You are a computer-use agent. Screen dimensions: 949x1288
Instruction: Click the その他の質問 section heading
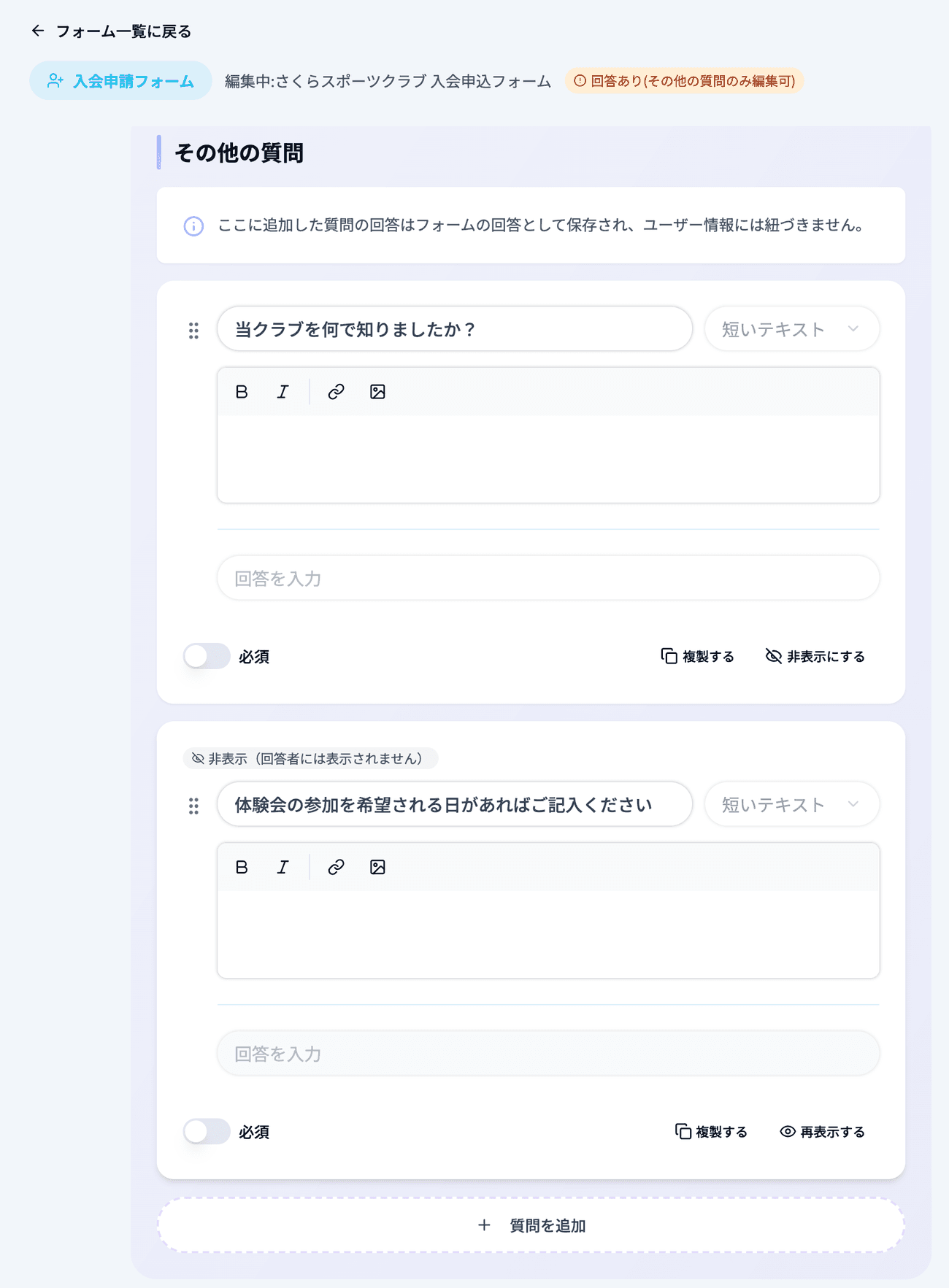[x=239, y=153]
